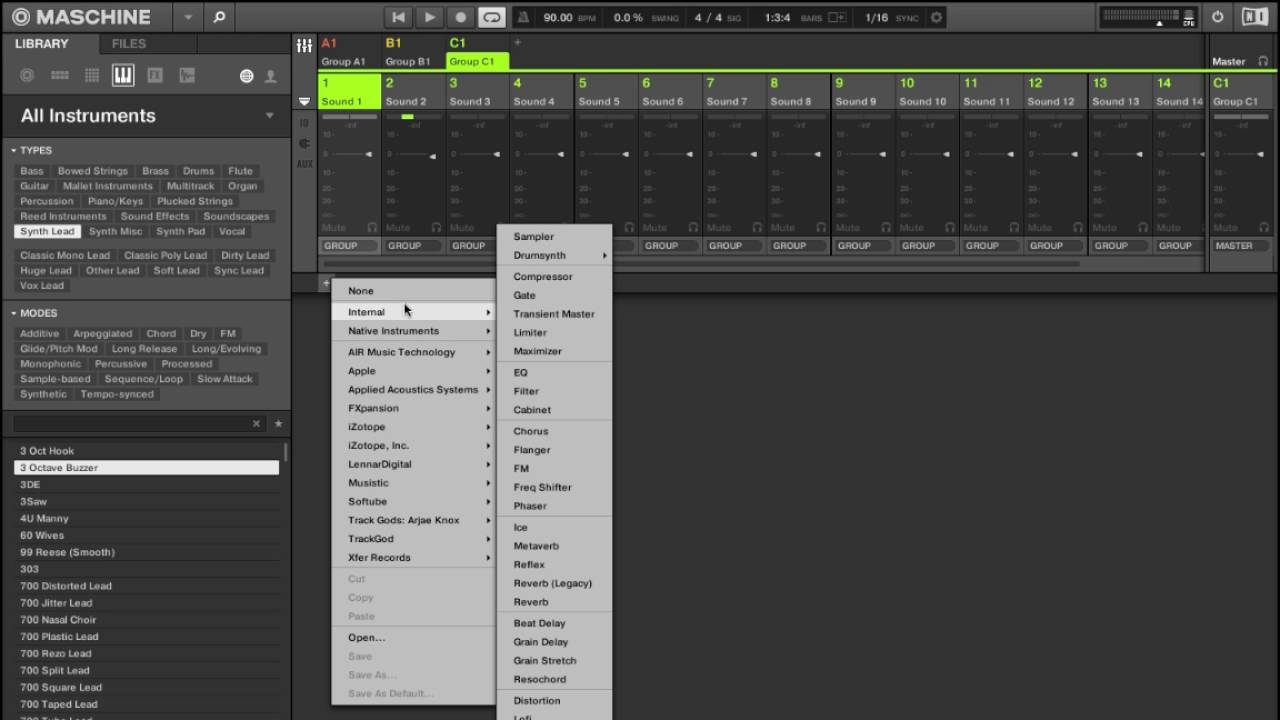The width and height of the screenshot is (1280, 720).
Task: Select the Huge Lead subtype tag
Action: (46, 270)
